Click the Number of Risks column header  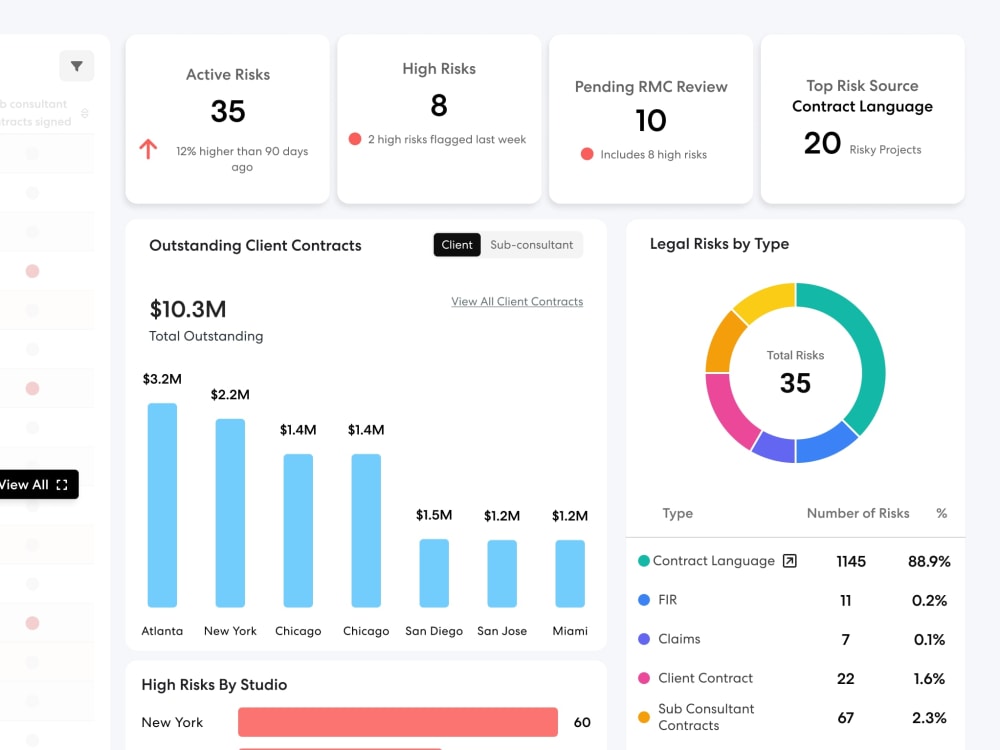click(x=858, y=513)
